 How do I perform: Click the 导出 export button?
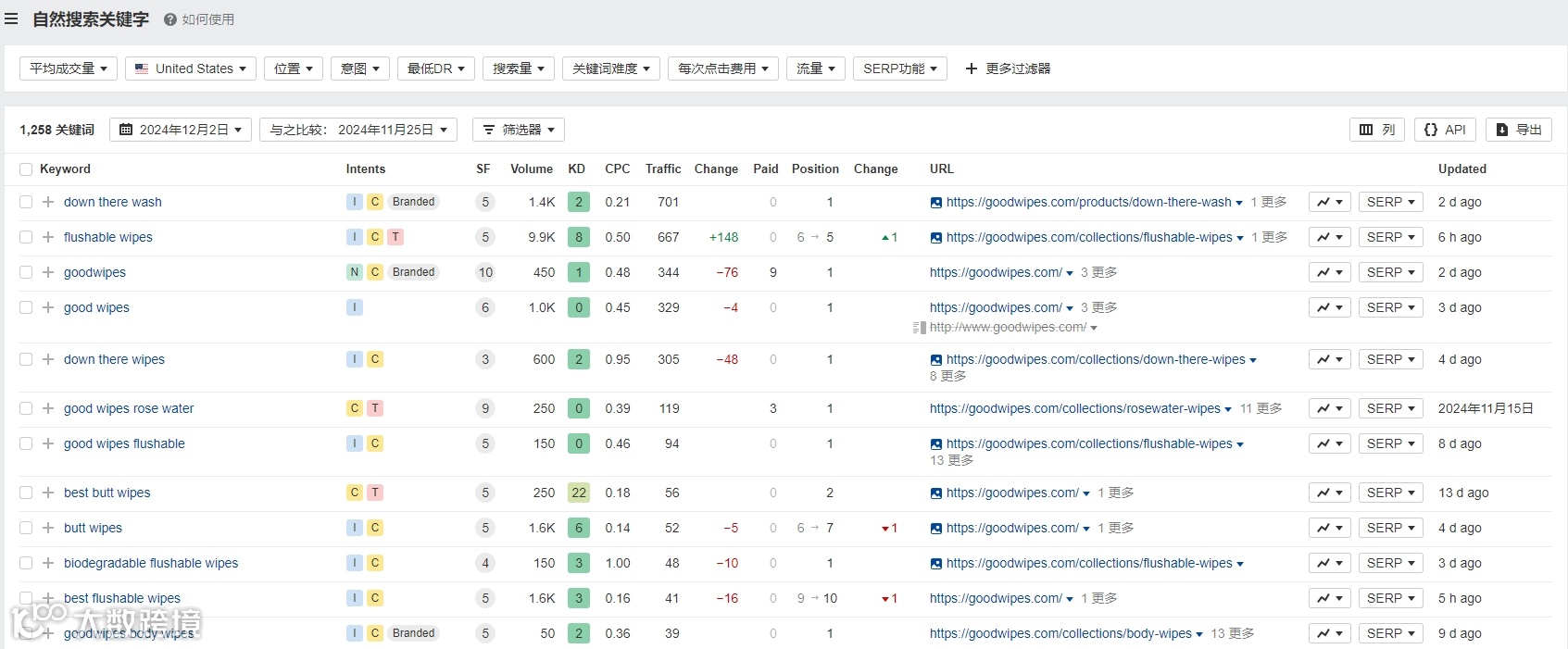click(x=1519, y=130)
